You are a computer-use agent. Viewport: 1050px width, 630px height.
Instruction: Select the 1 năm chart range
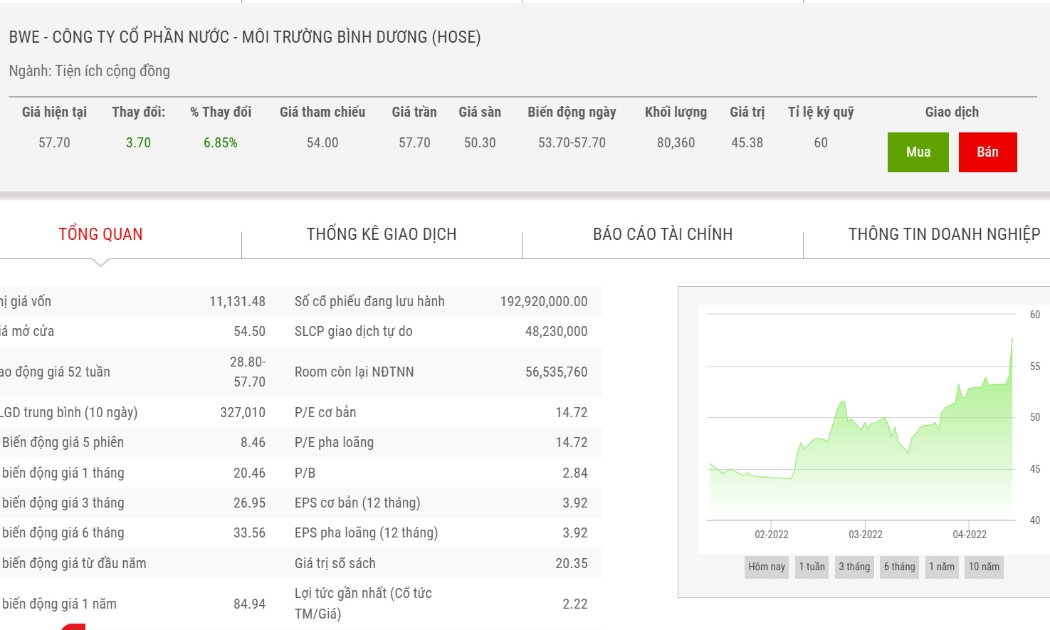pyautogui.click(x=942, y=567)
